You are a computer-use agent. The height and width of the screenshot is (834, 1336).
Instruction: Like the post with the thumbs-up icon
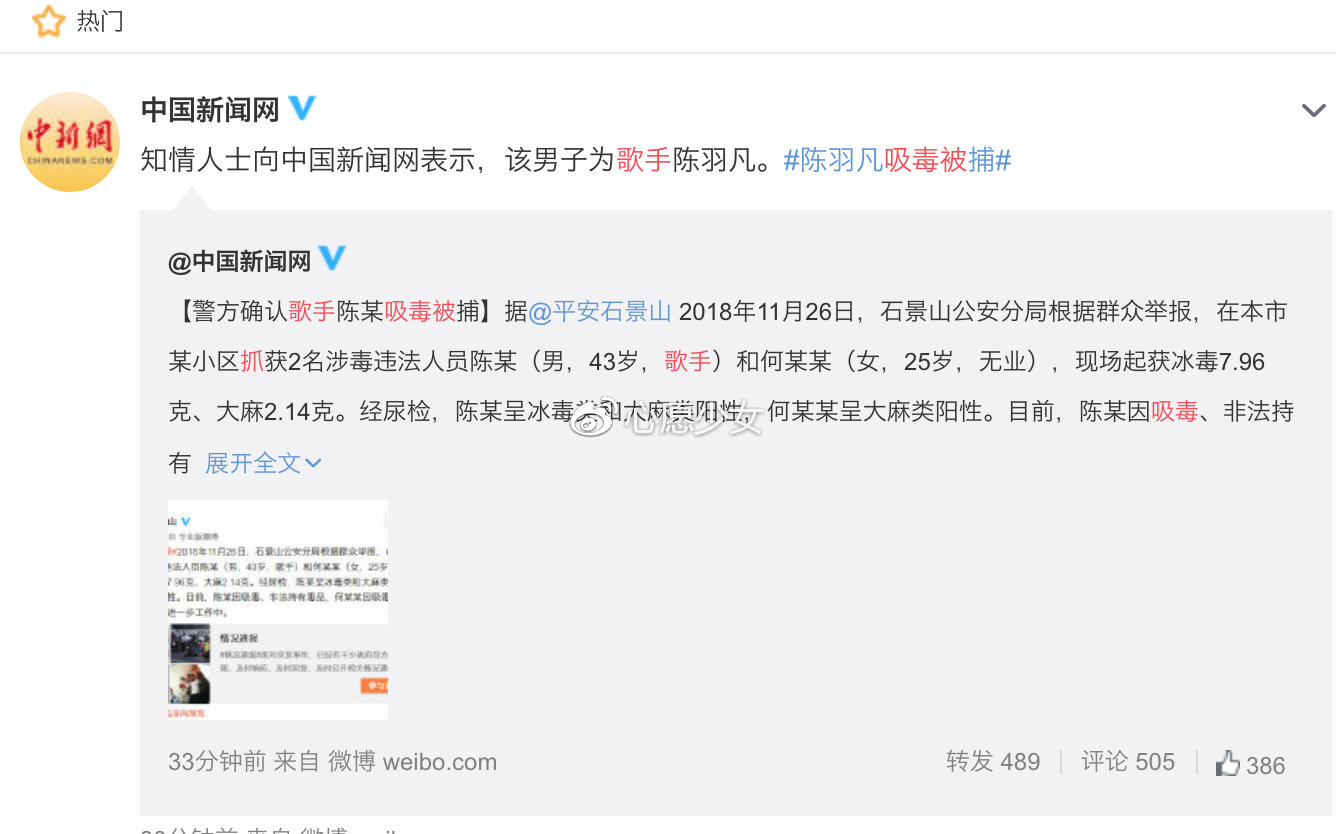1228,764
